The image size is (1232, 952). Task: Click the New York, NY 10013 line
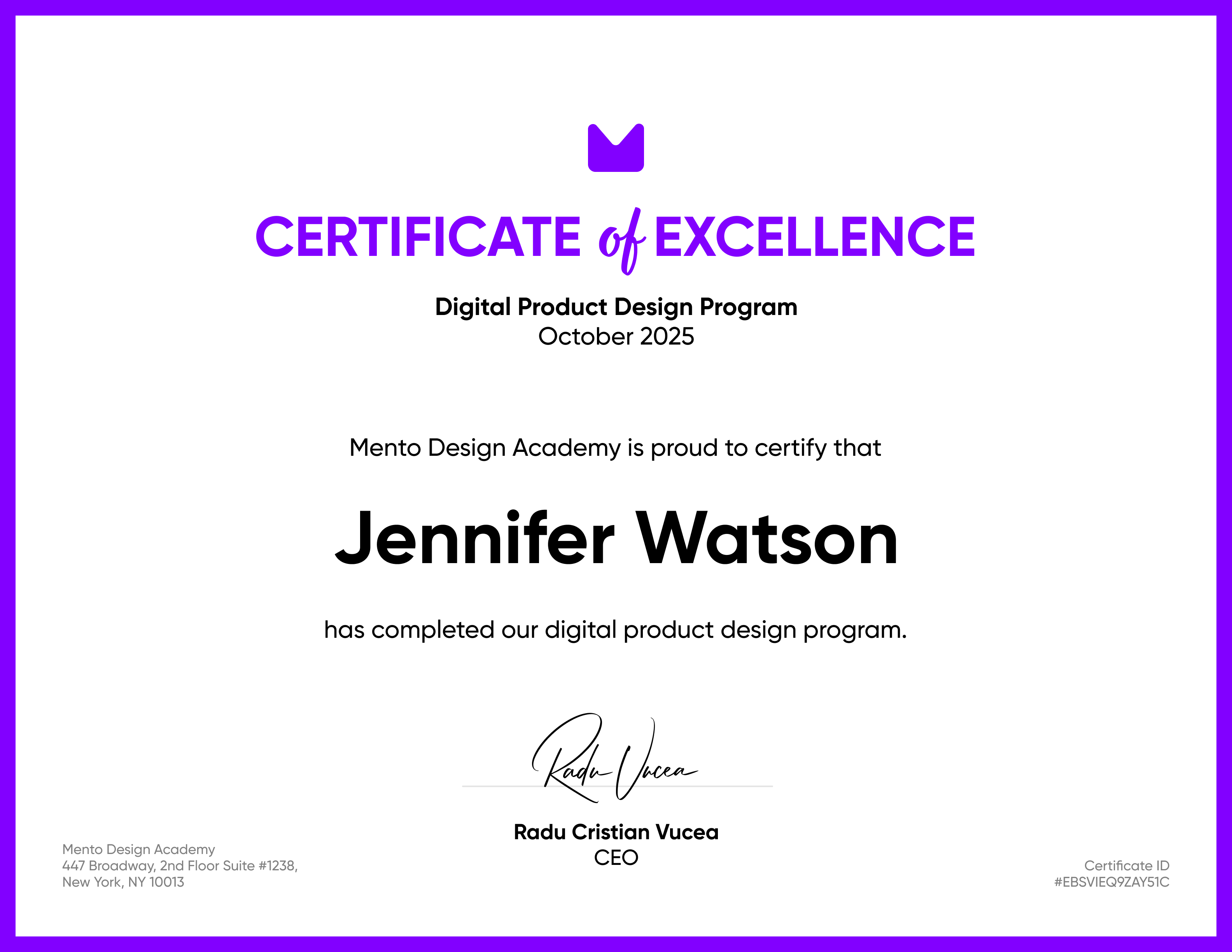coord(123,882)
